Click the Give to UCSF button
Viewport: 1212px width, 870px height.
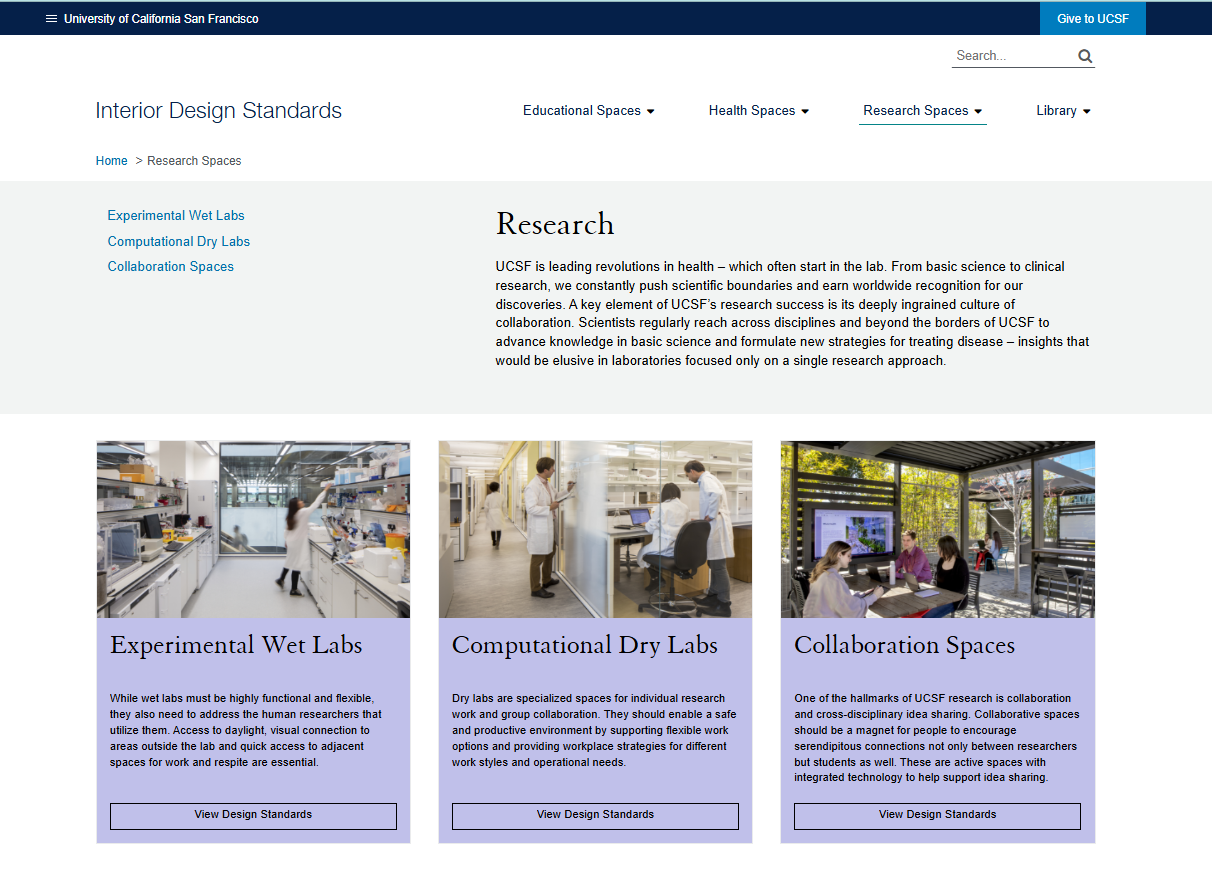[x=1093, y=19]
